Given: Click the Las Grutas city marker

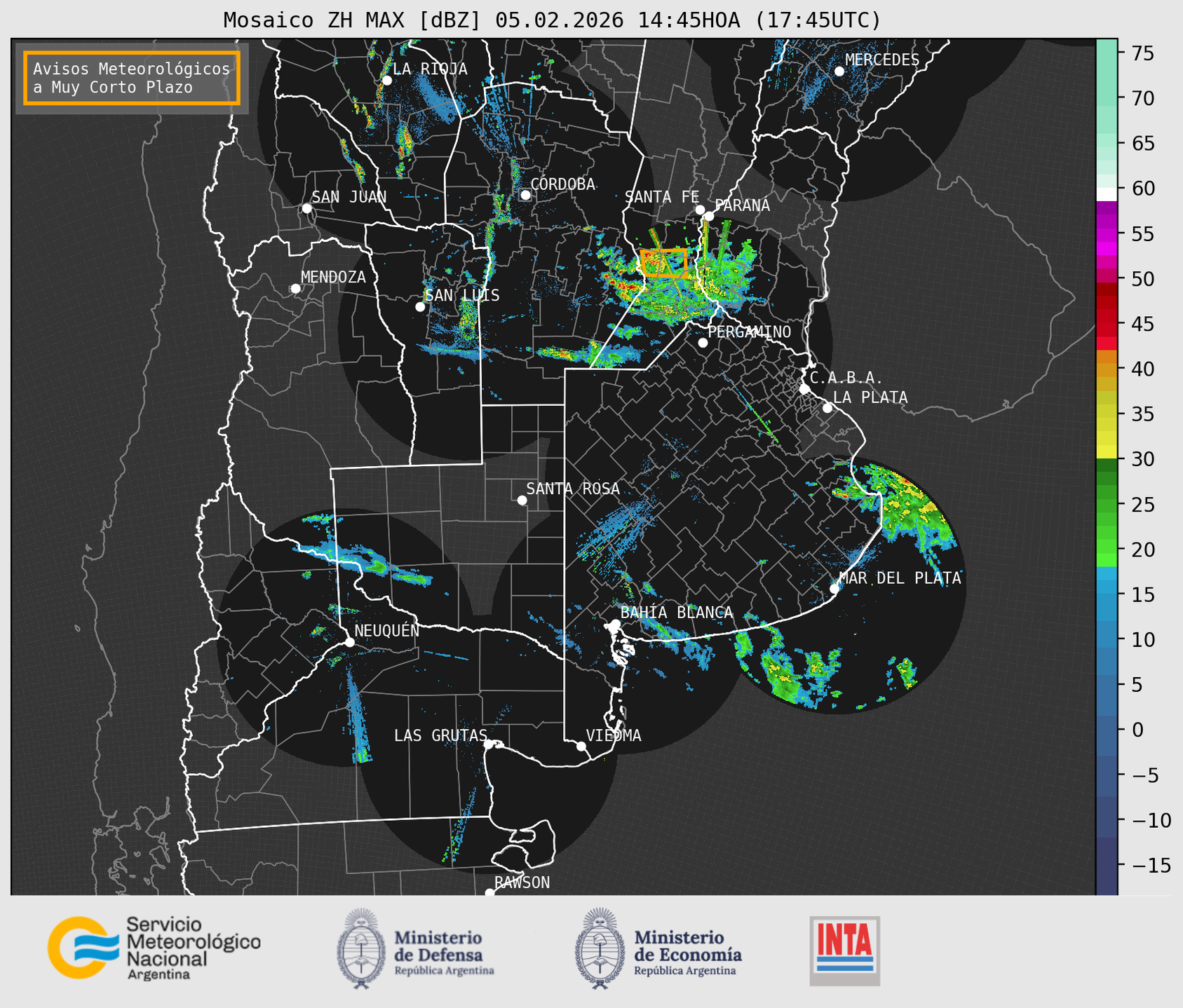Looking at the screenshot, I should 489,744.
